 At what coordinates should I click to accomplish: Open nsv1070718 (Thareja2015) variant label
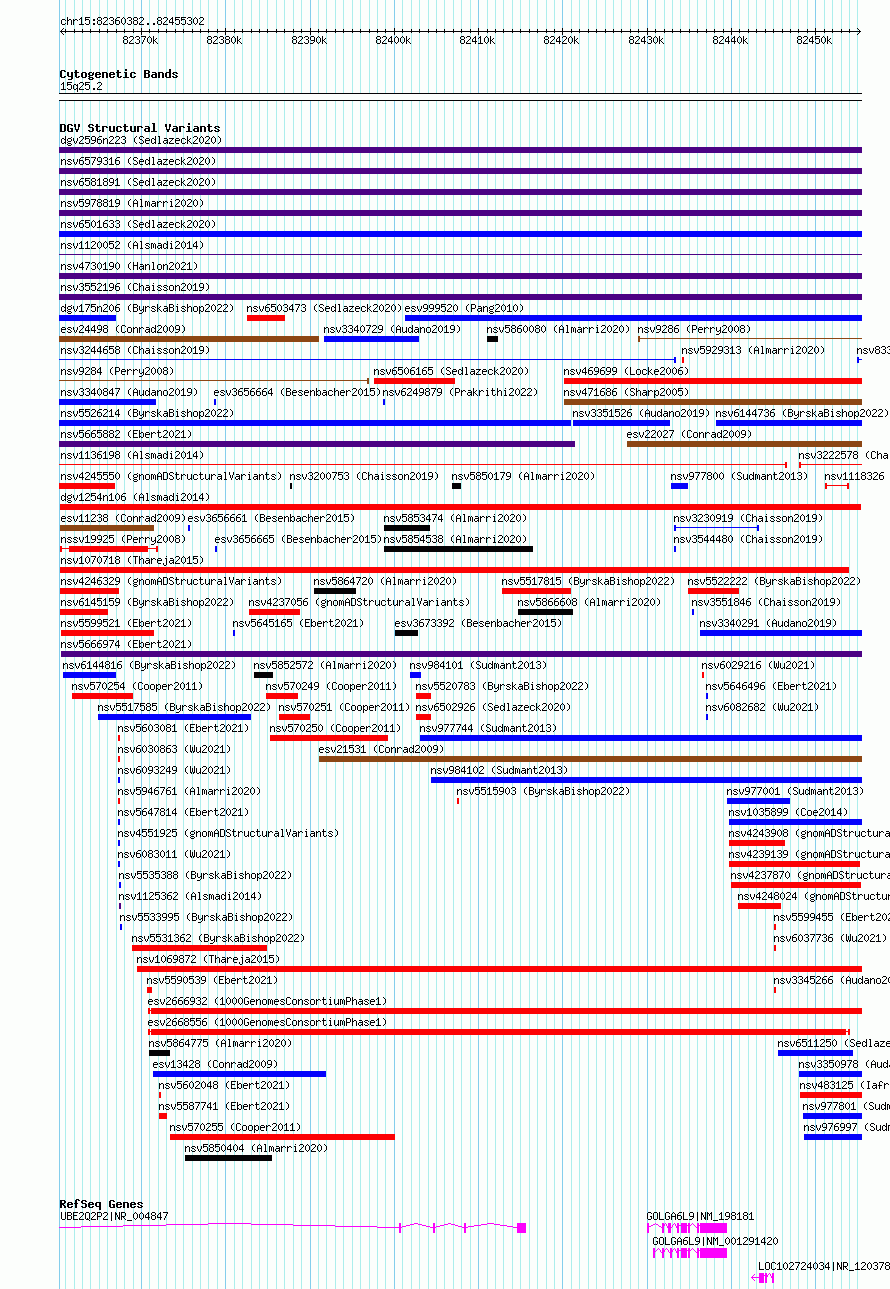point(132,560)
